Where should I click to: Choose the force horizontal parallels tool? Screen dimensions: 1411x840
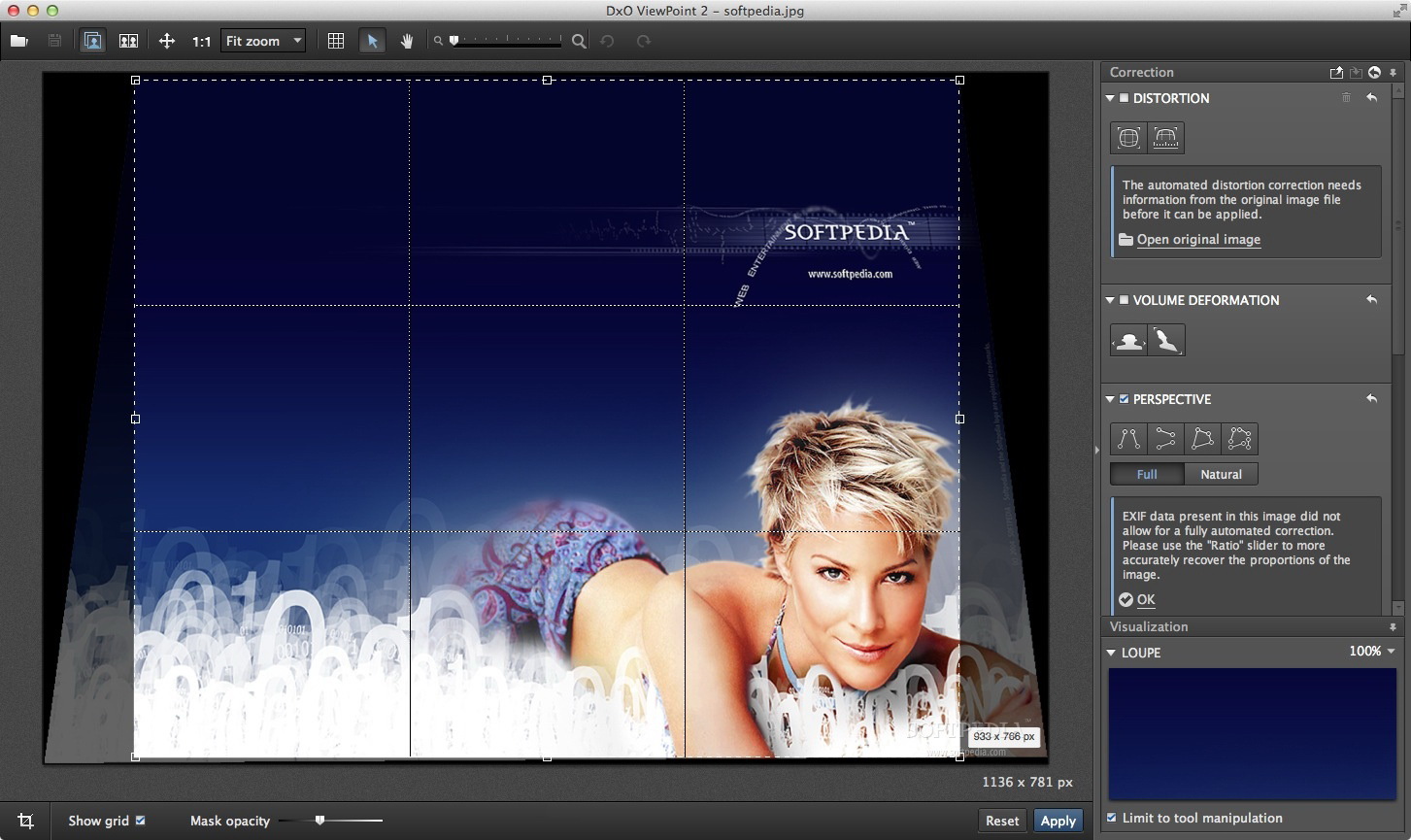1165,439
